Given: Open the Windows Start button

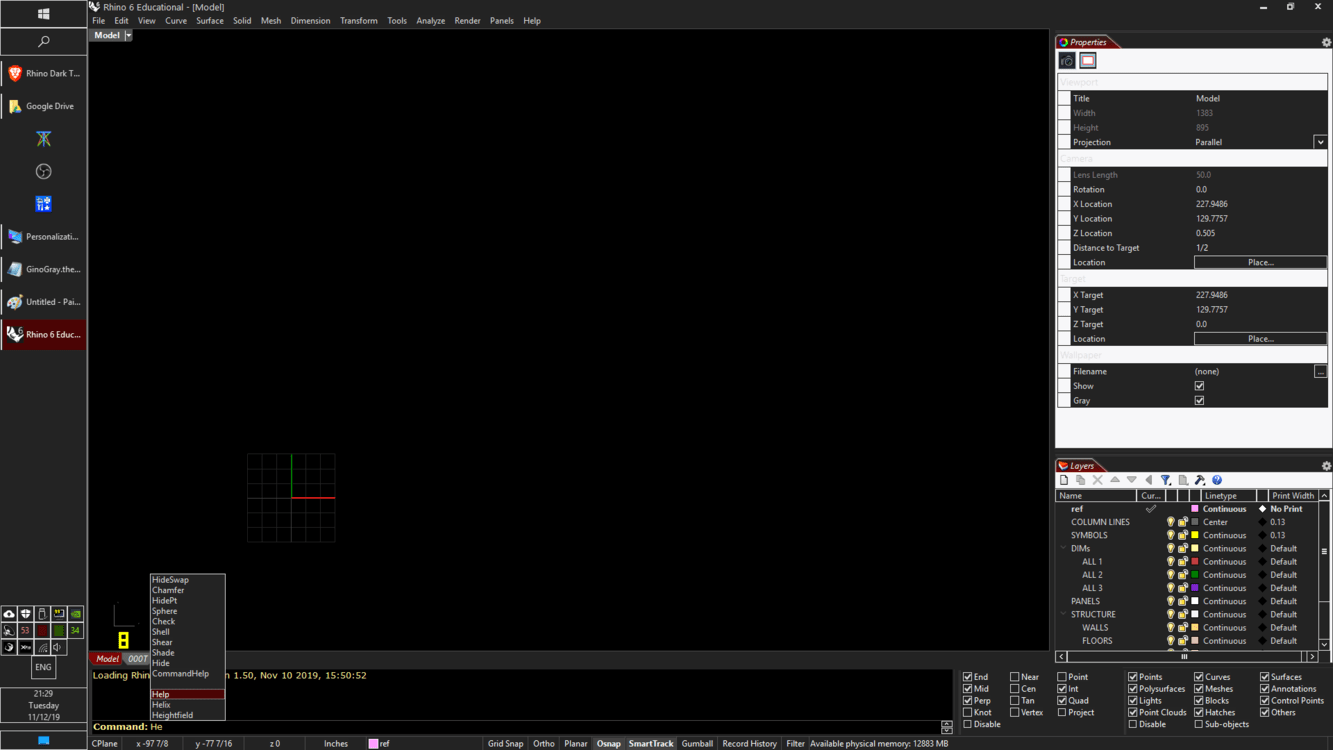Looking at the screenshot, I should pos(43,14).
